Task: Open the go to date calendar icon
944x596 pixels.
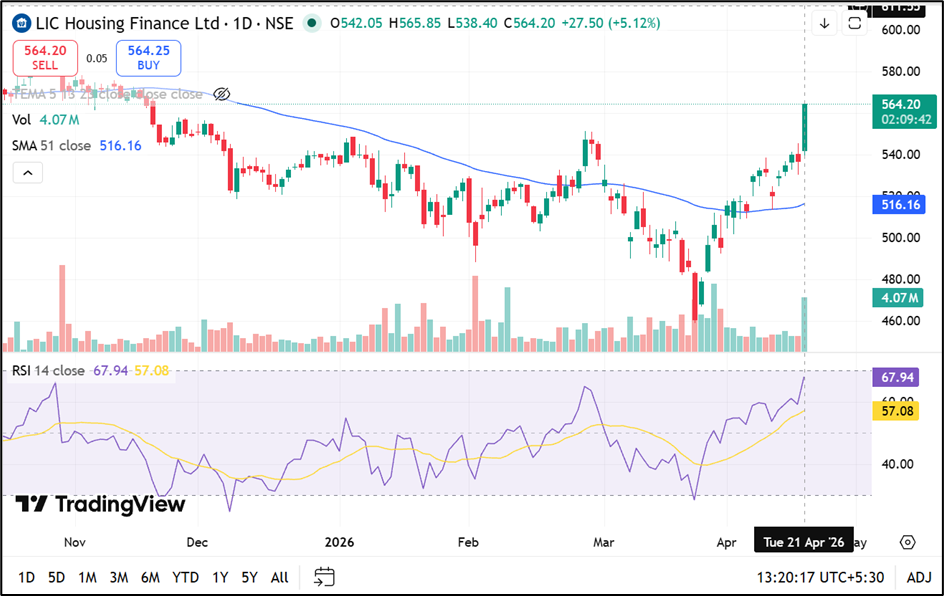Action: pos(324,577)
